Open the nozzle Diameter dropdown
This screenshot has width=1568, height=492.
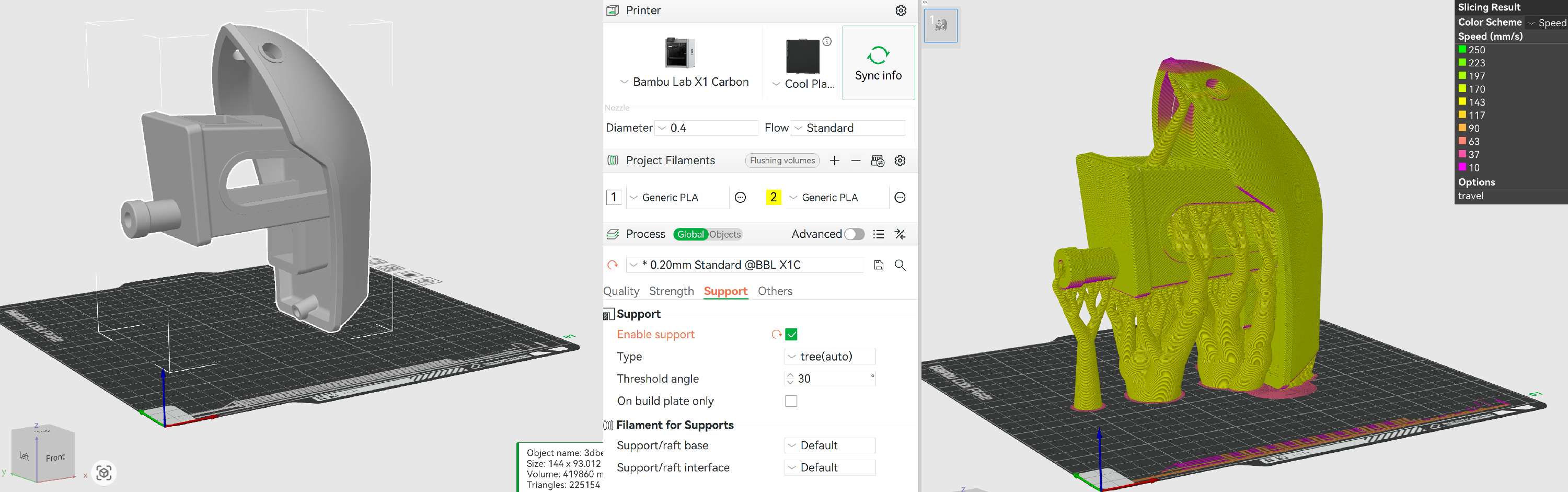707,128
